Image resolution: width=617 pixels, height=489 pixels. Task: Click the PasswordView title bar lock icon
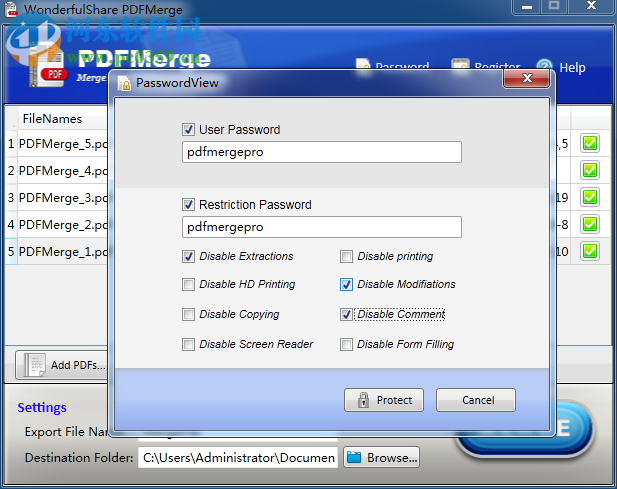124,83
